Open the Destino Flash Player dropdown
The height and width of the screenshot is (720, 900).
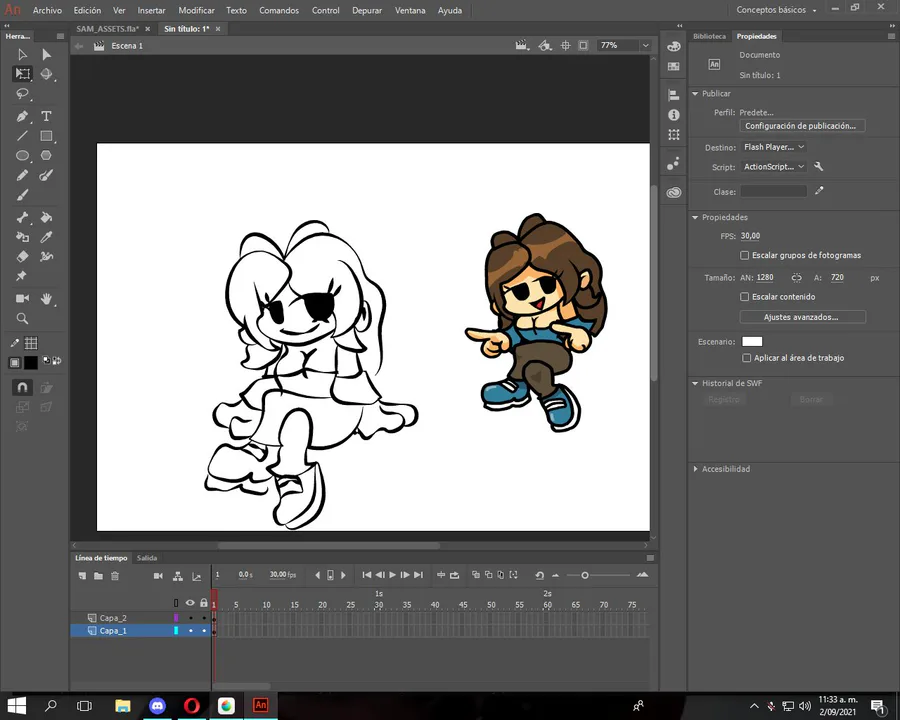point(773,147)
